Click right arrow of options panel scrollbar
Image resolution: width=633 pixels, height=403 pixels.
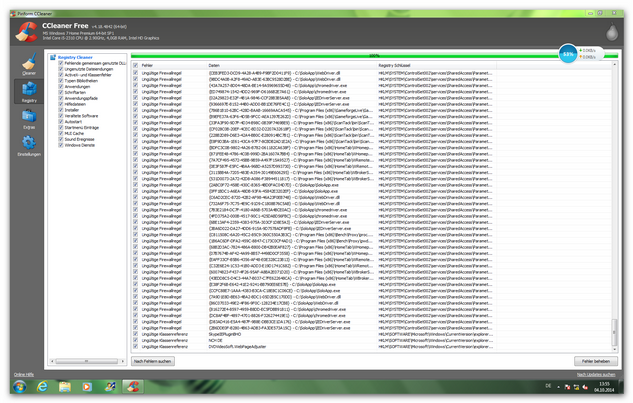pos(123,361)
